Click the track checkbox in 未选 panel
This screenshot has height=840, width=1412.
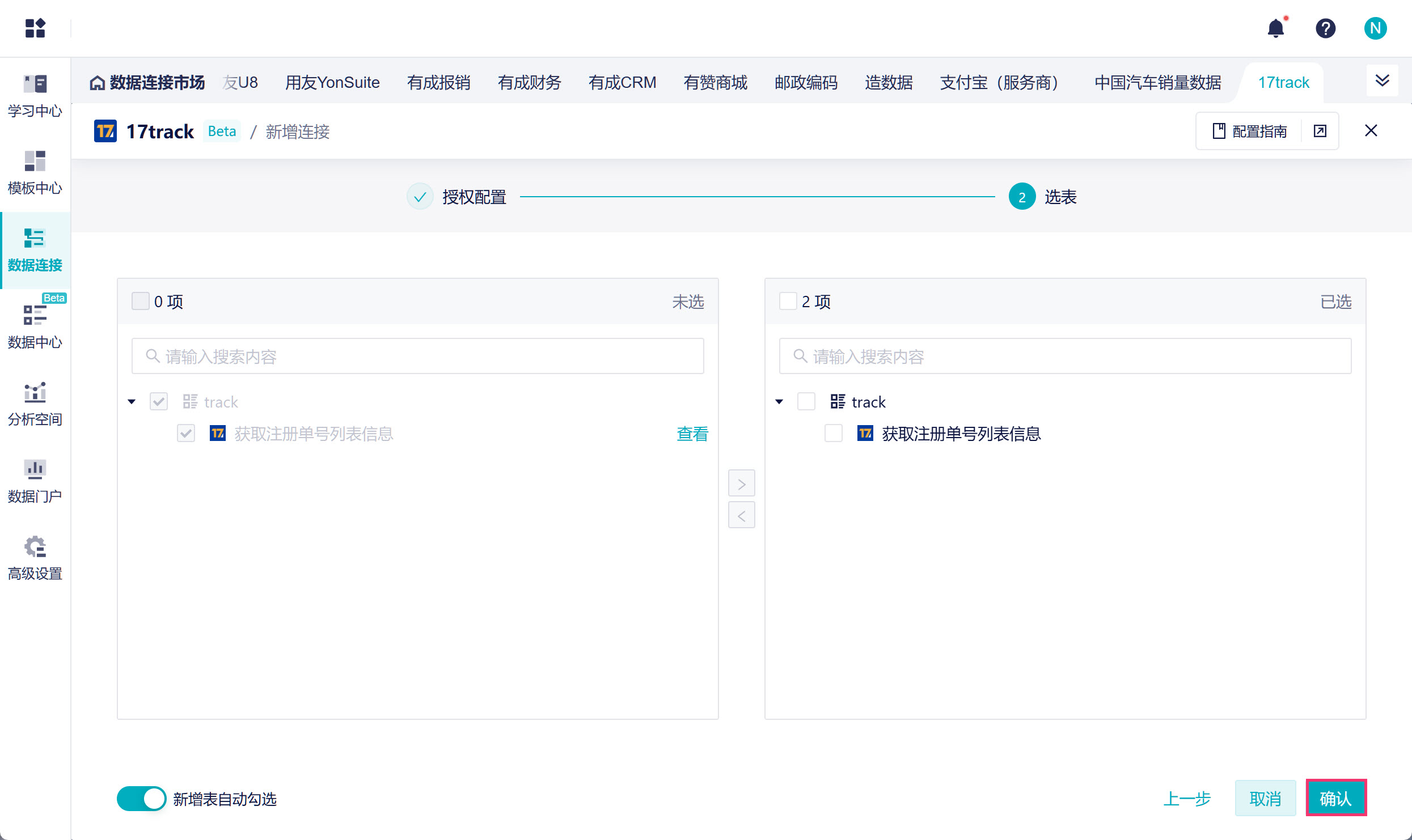(159, 402)
